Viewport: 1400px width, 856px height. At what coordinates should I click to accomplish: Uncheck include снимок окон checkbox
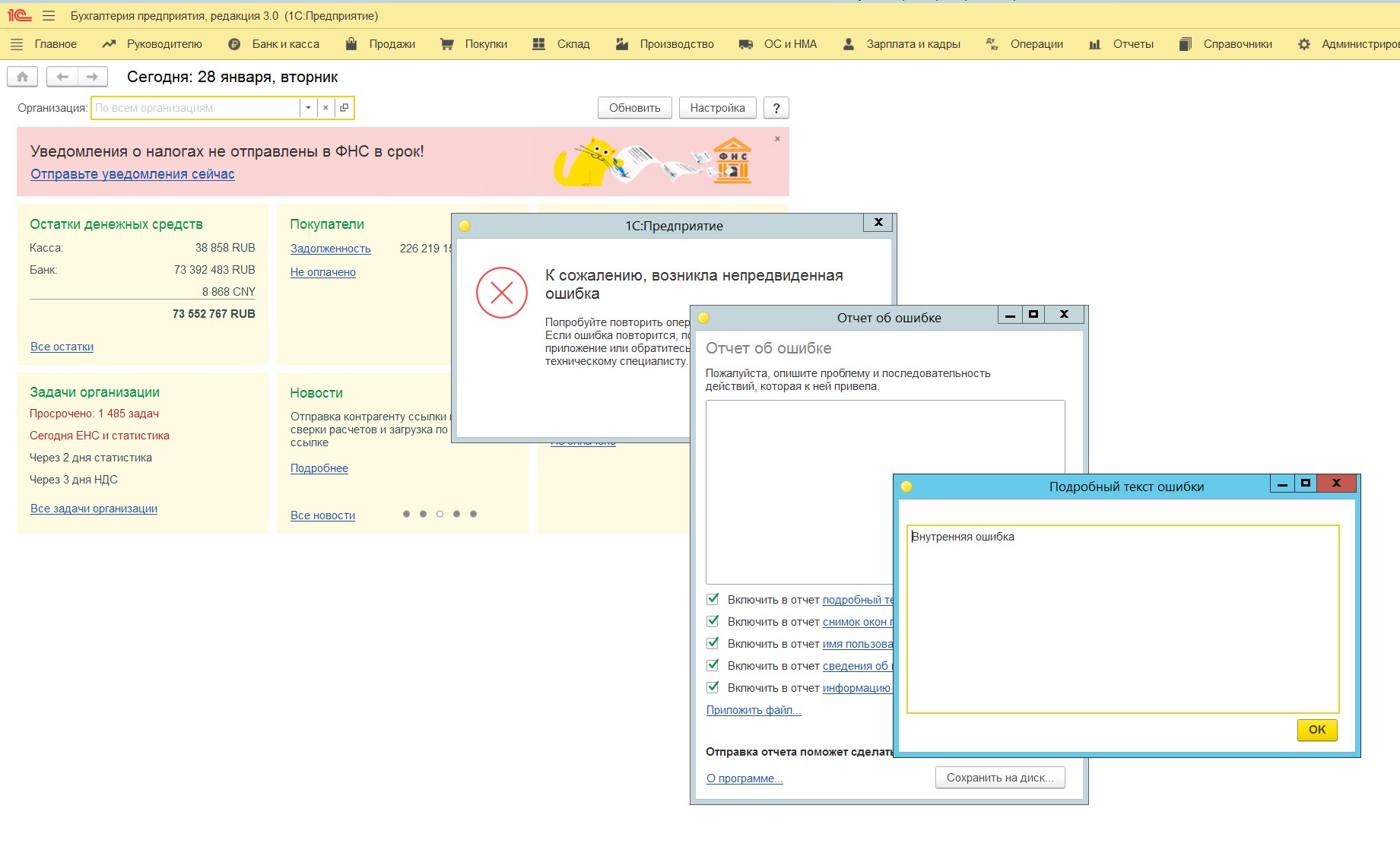click(x=713, y=621)
